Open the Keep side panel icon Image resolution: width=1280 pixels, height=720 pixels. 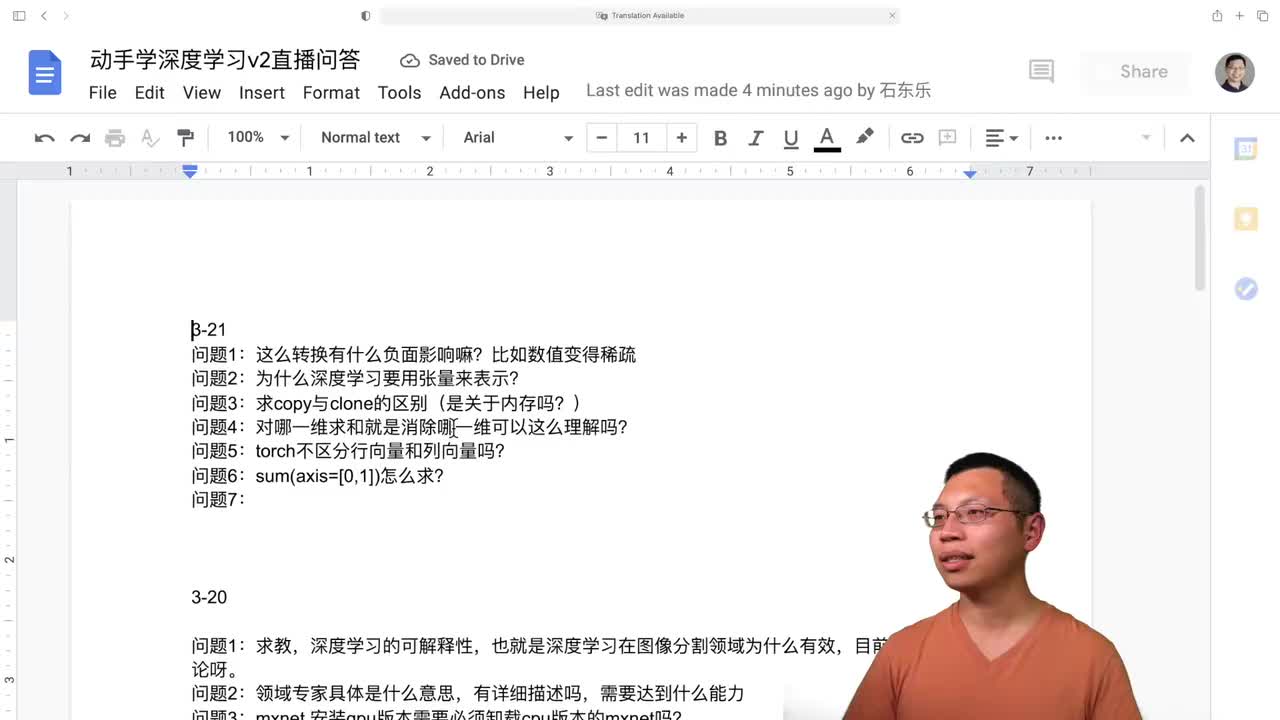1245,219
